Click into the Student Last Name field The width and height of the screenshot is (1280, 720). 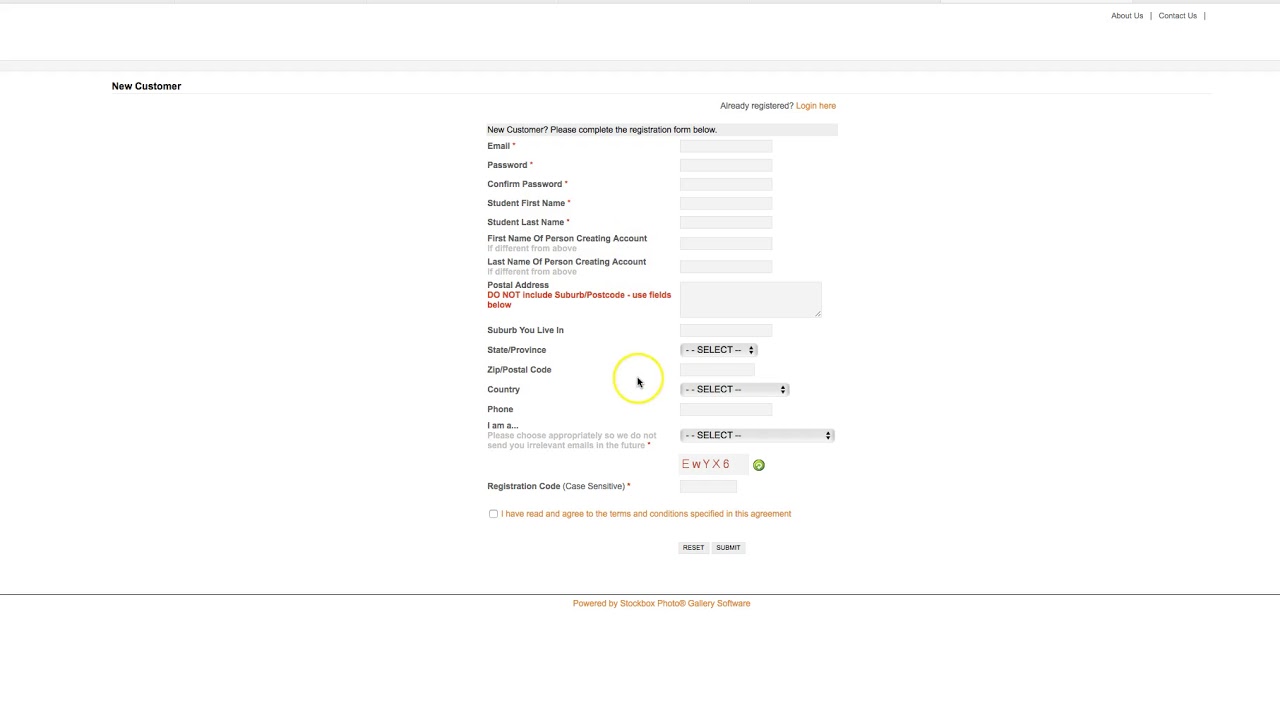[726, 223]
